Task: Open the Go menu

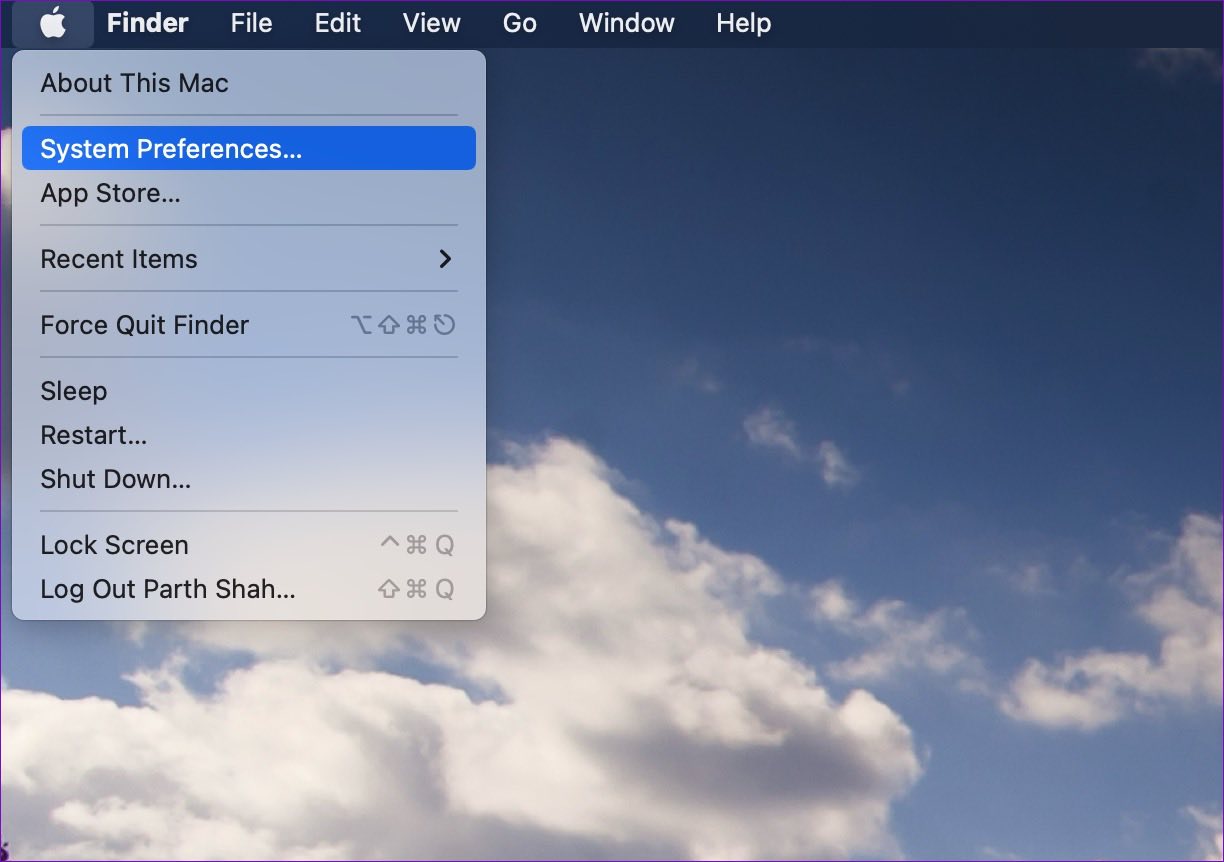Action: [x=520, y=23]
